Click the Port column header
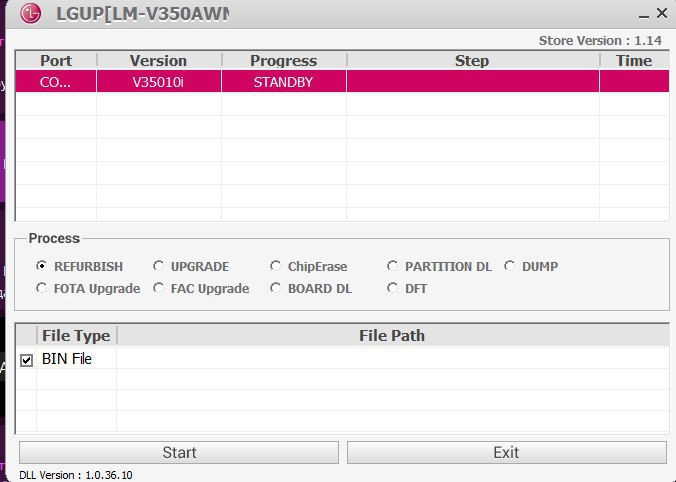This screenshot has height=482, width=676. pos(56,60)
